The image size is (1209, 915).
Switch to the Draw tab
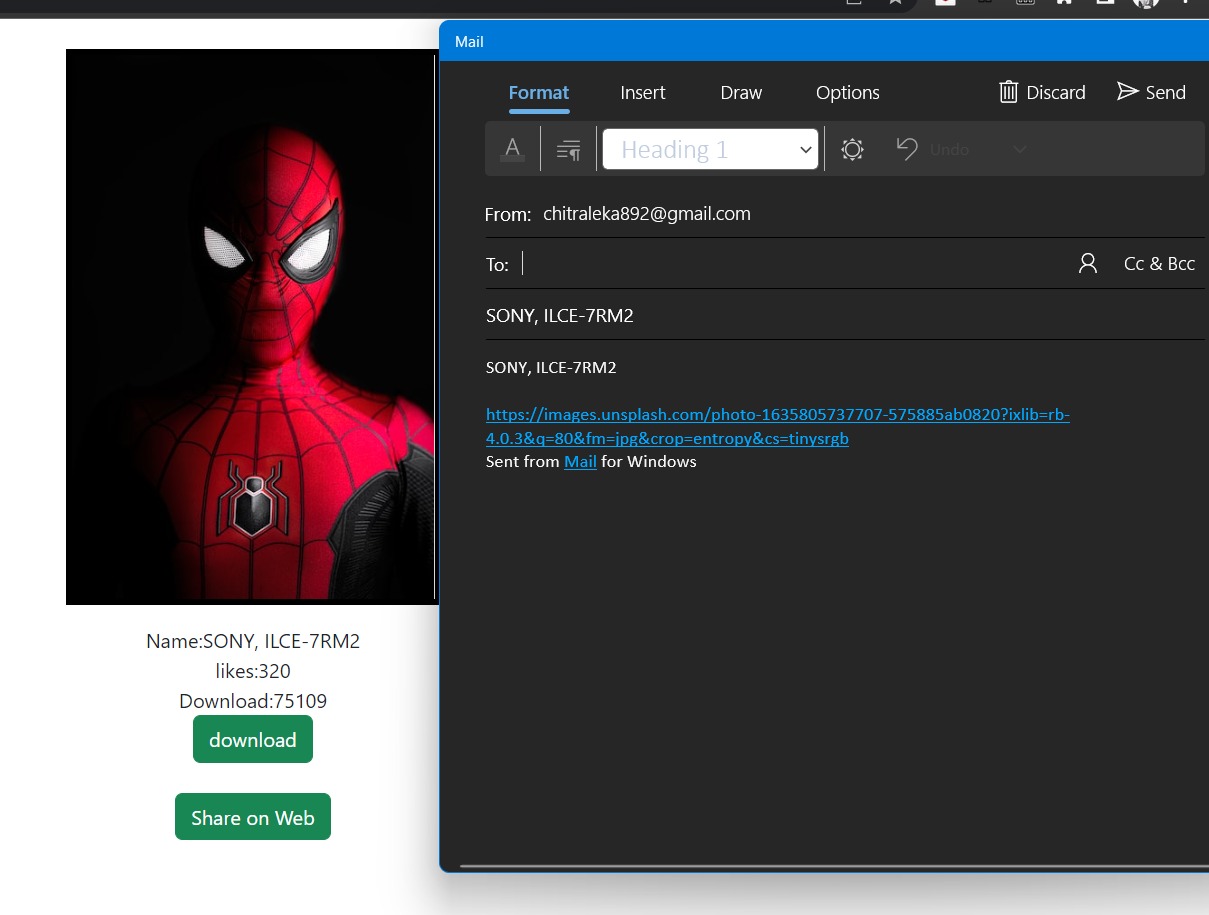(x=741, y=93)
